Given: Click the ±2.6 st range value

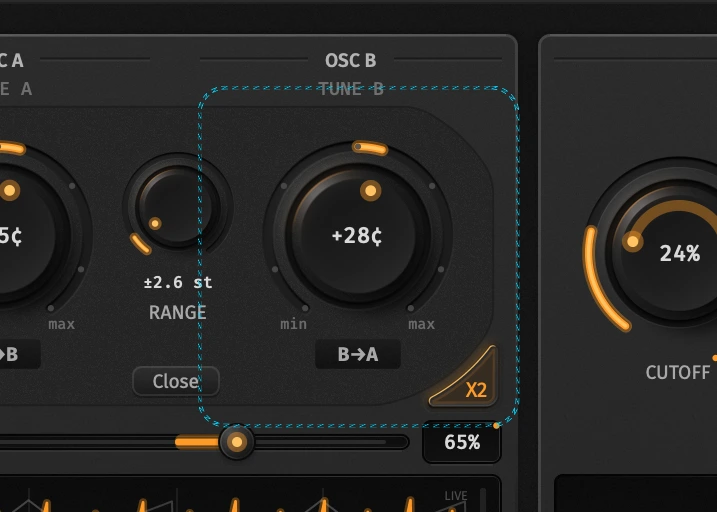Looking at the screenshot, I should click(x=178, y=283).
